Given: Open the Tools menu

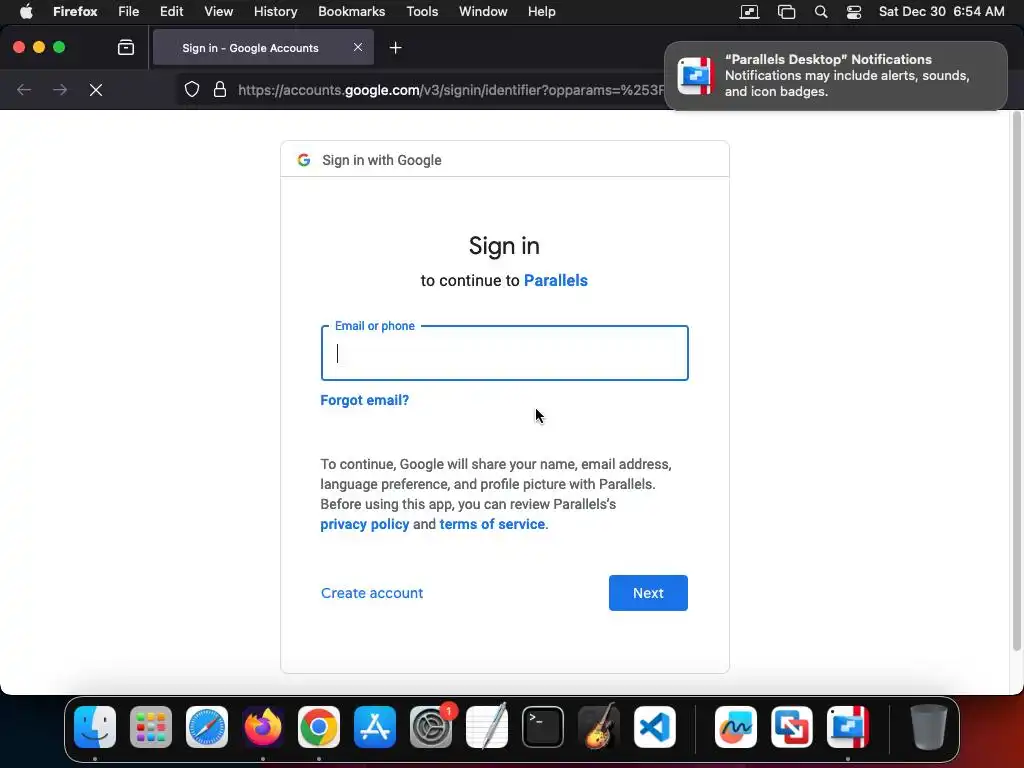Looking at the screenshot, I should click(422, 12).
